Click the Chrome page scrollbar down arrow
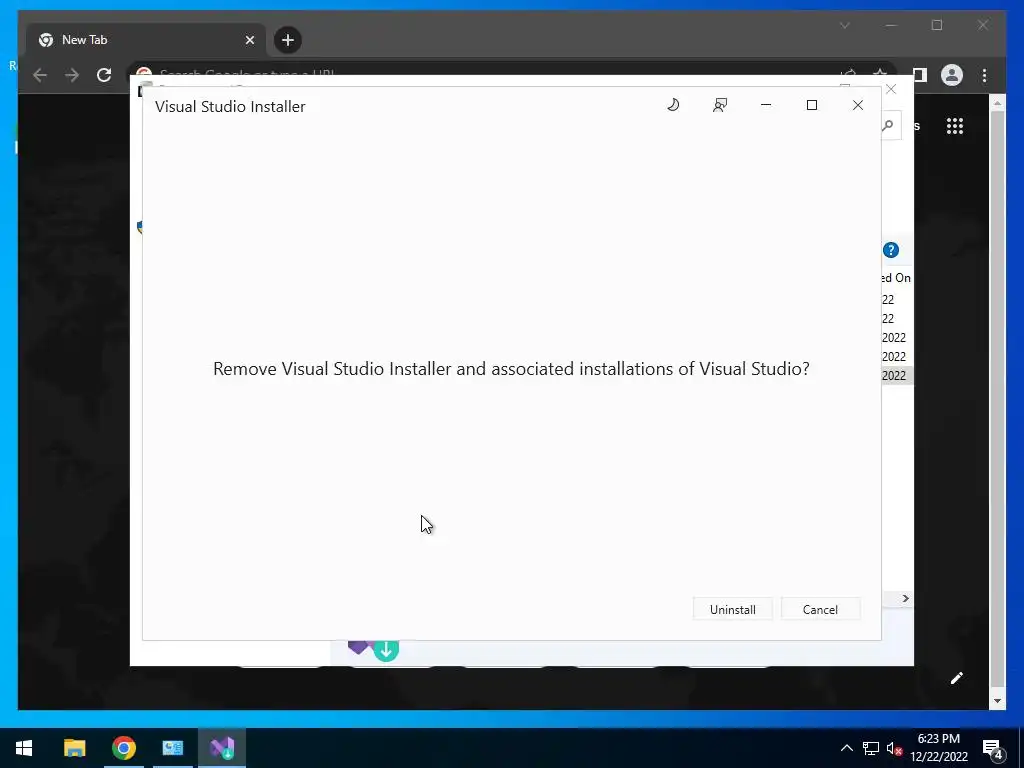This screenshot has height=768, width=1024. tap(997, 701)
